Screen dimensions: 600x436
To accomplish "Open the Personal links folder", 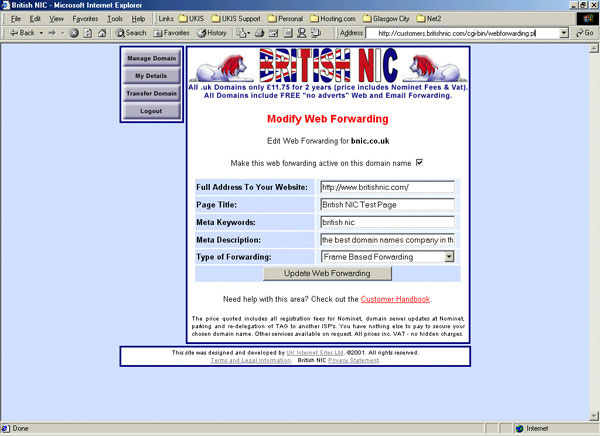I will click(285, 18).
